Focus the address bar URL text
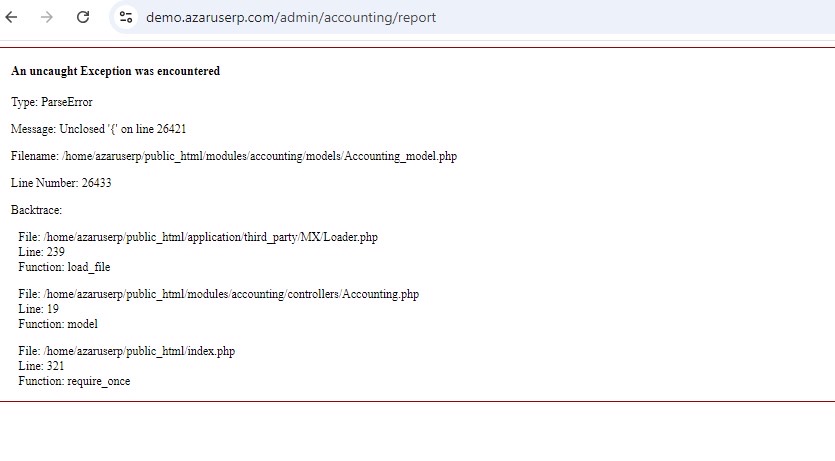 (x=290, y=17)
